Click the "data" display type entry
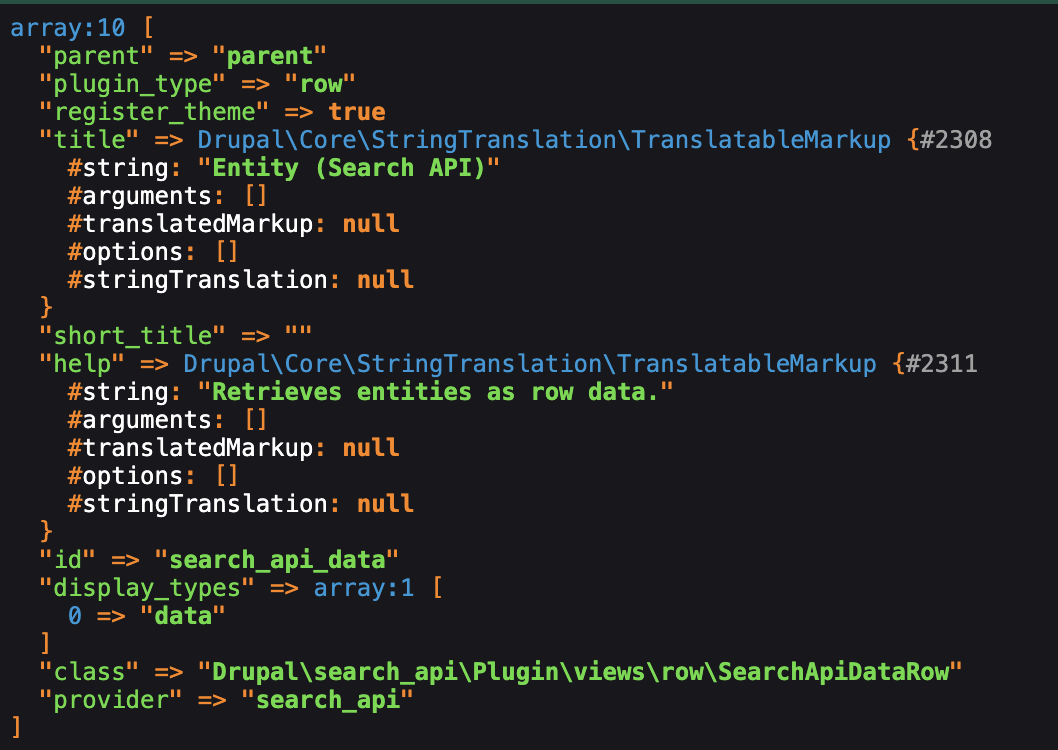1058x750 pixels. click(x=183, y=616)
